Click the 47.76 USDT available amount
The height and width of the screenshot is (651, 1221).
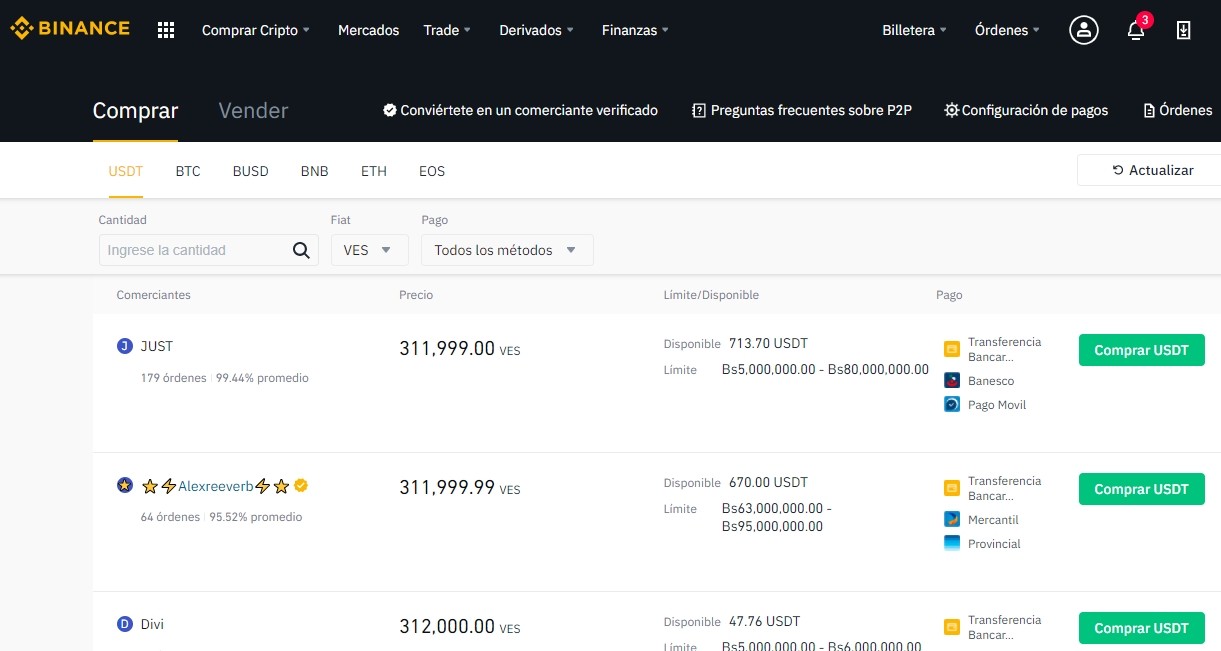(764, 621)
